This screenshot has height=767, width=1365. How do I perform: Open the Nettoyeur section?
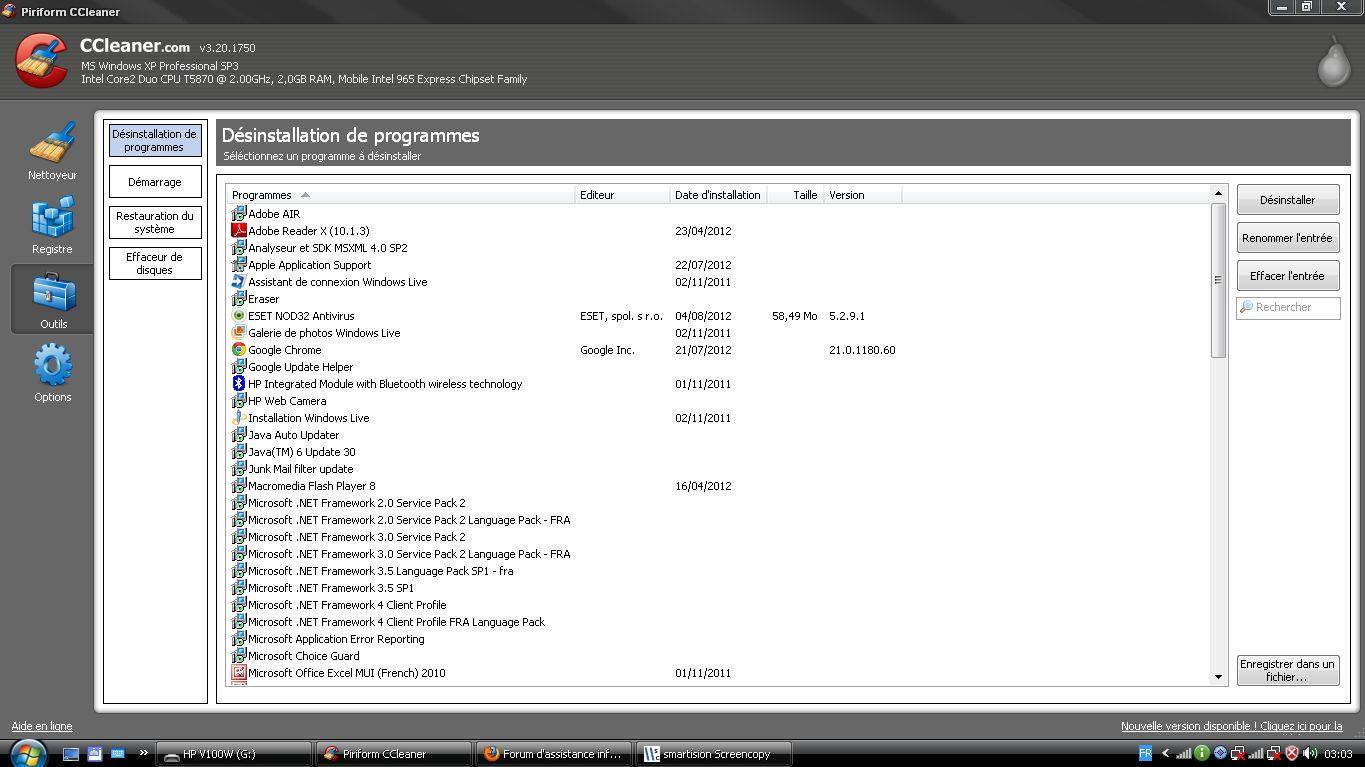click(52, 151)
